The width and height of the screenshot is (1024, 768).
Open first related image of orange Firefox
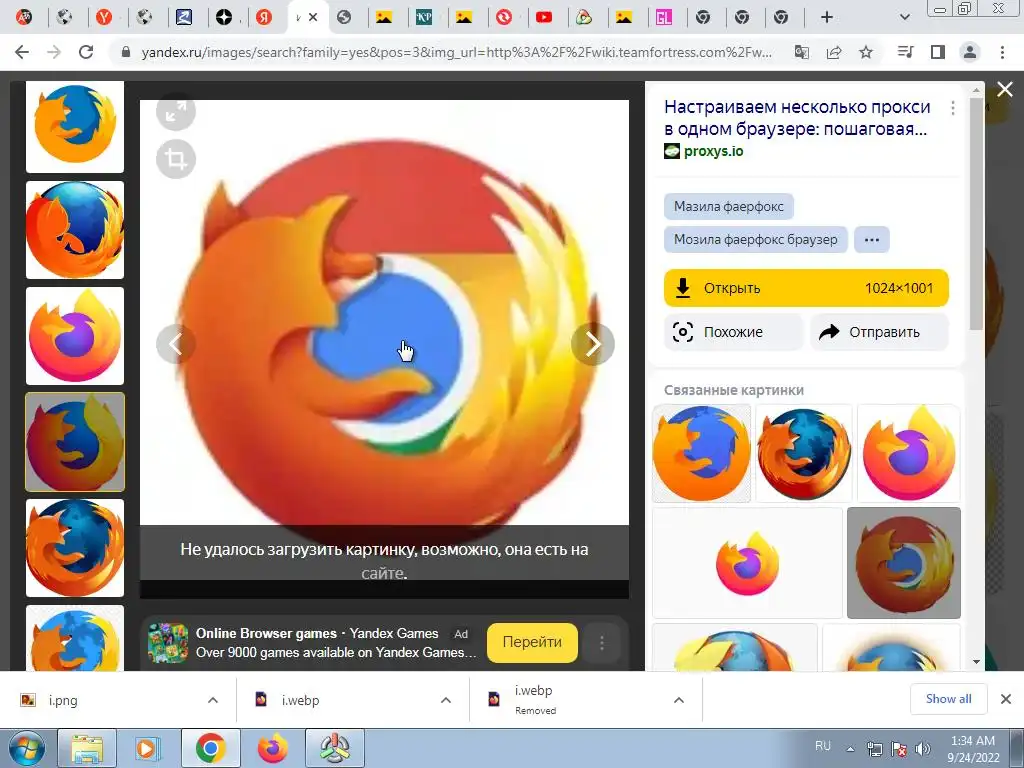pyautogui.click(x=702, y=453)
